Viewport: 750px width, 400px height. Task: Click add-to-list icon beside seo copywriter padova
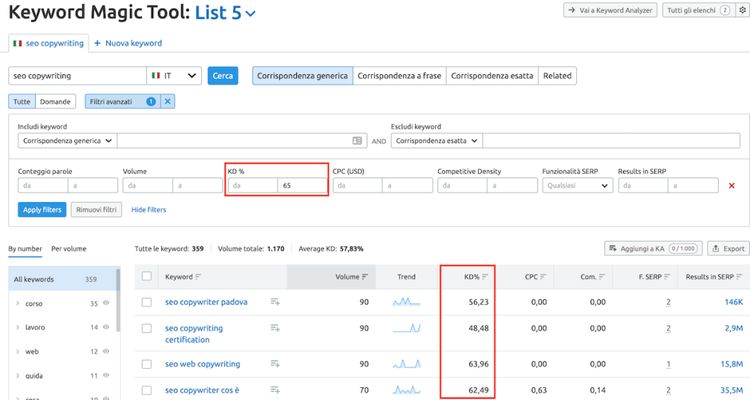[x=275, y=301]
